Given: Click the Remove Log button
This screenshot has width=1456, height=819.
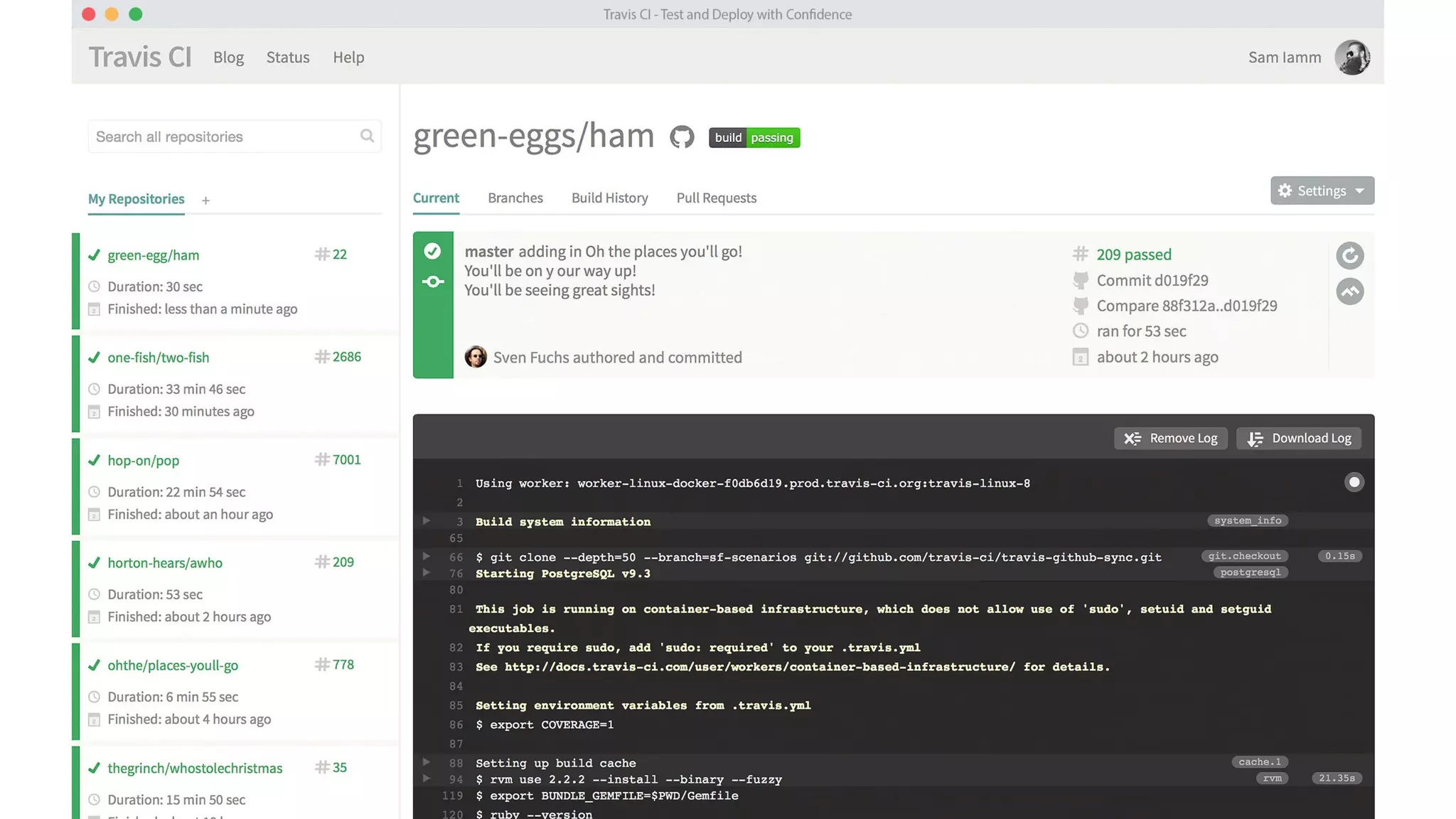Looking at the screenshot, I should (1170, 438).
